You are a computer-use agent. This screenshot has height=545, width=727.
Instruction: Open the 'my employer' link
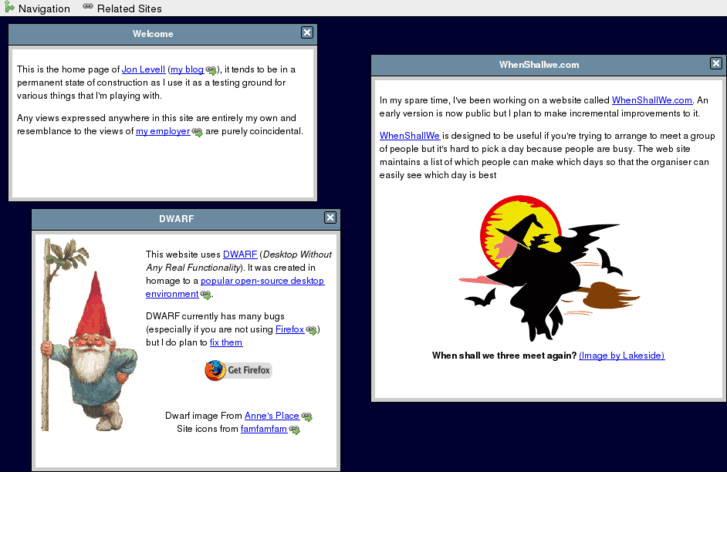[163, 131]
